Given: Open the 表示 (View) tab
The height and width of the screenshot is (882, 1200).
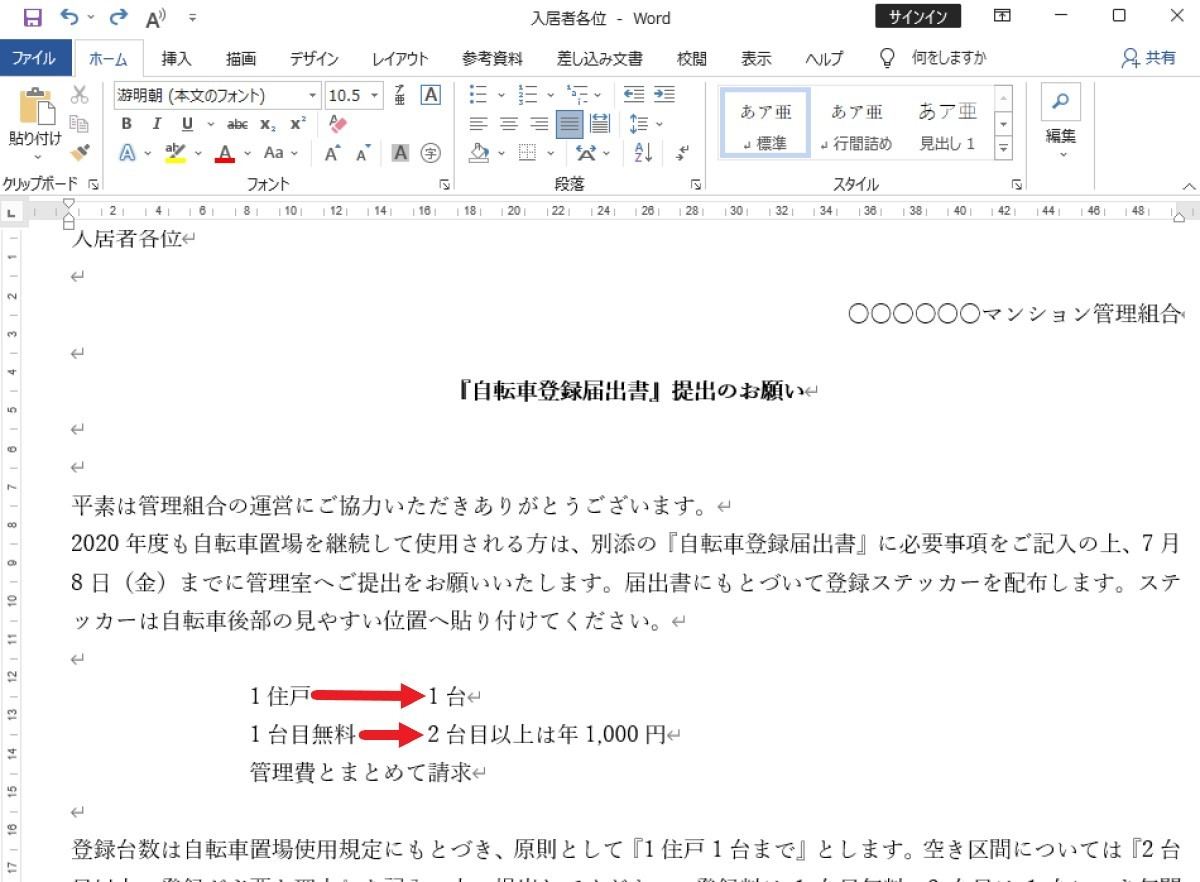Looking at the screenshot, I should coord(756,59).
